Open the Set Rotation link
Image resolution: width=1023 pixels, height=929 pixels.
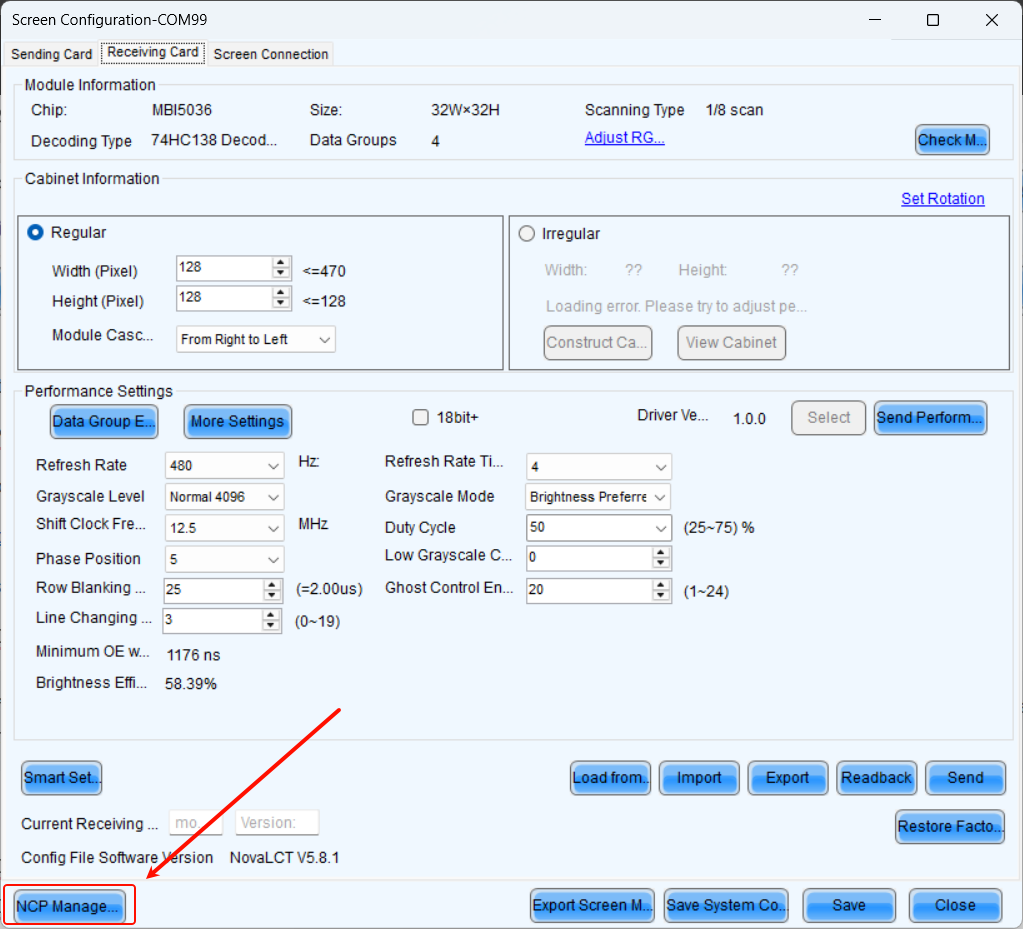(x=942, y=199)
